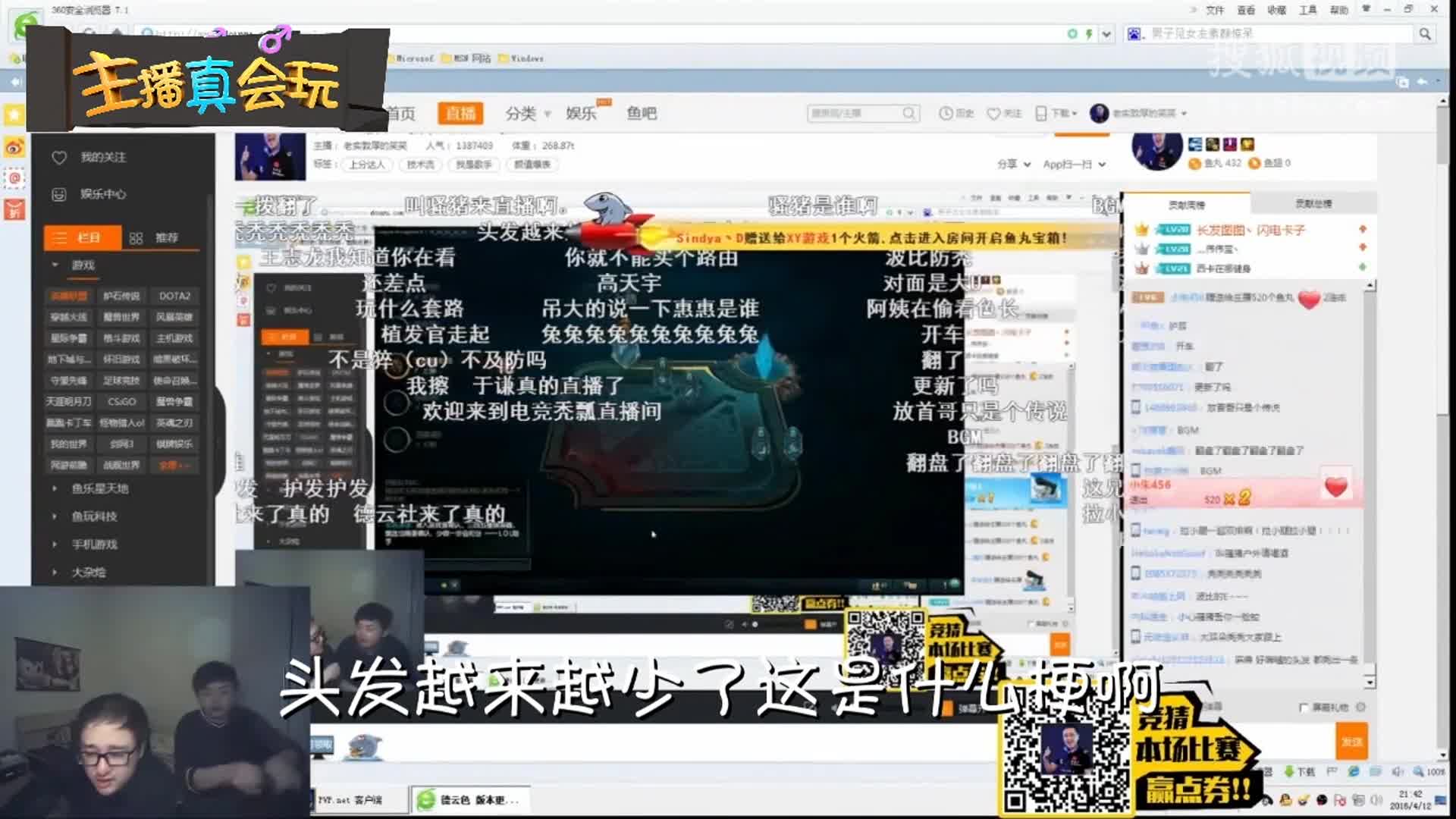Image resolution: width=1456 pixels, height=819 pixels.
Task: Open the DOTA2 game category link
Action: tap(174, 297)
